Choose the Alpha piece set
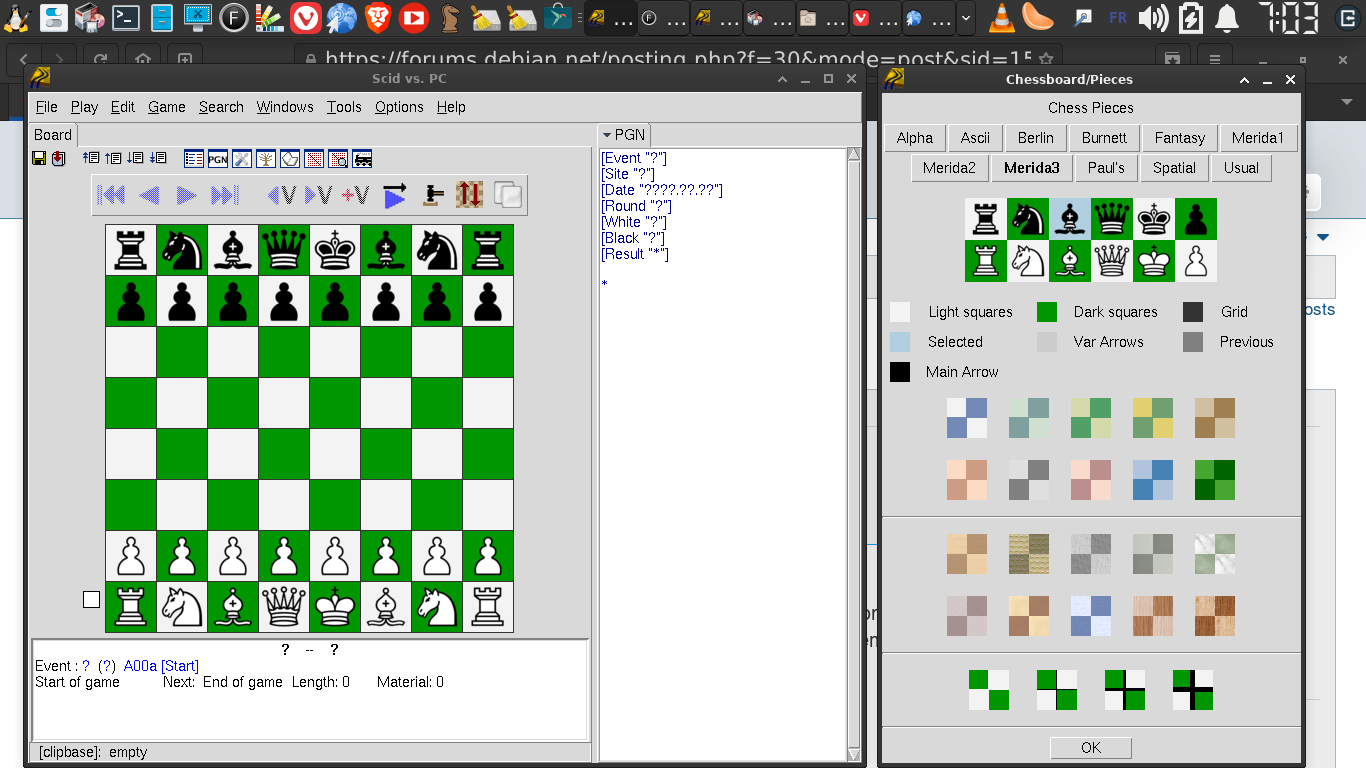 (915, 138)
